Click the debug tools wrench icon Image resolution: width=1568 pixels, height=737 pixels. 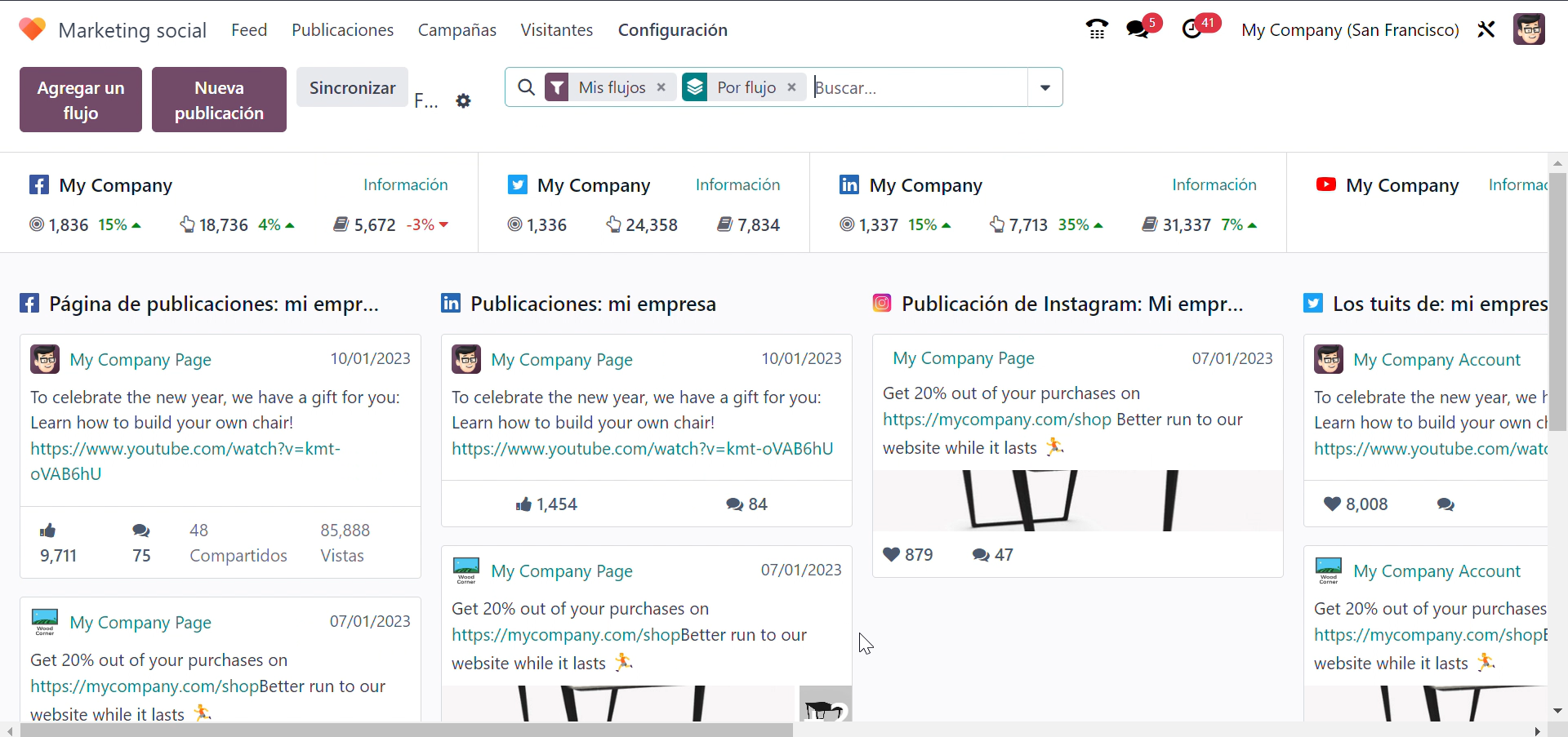pos(1486,30)
